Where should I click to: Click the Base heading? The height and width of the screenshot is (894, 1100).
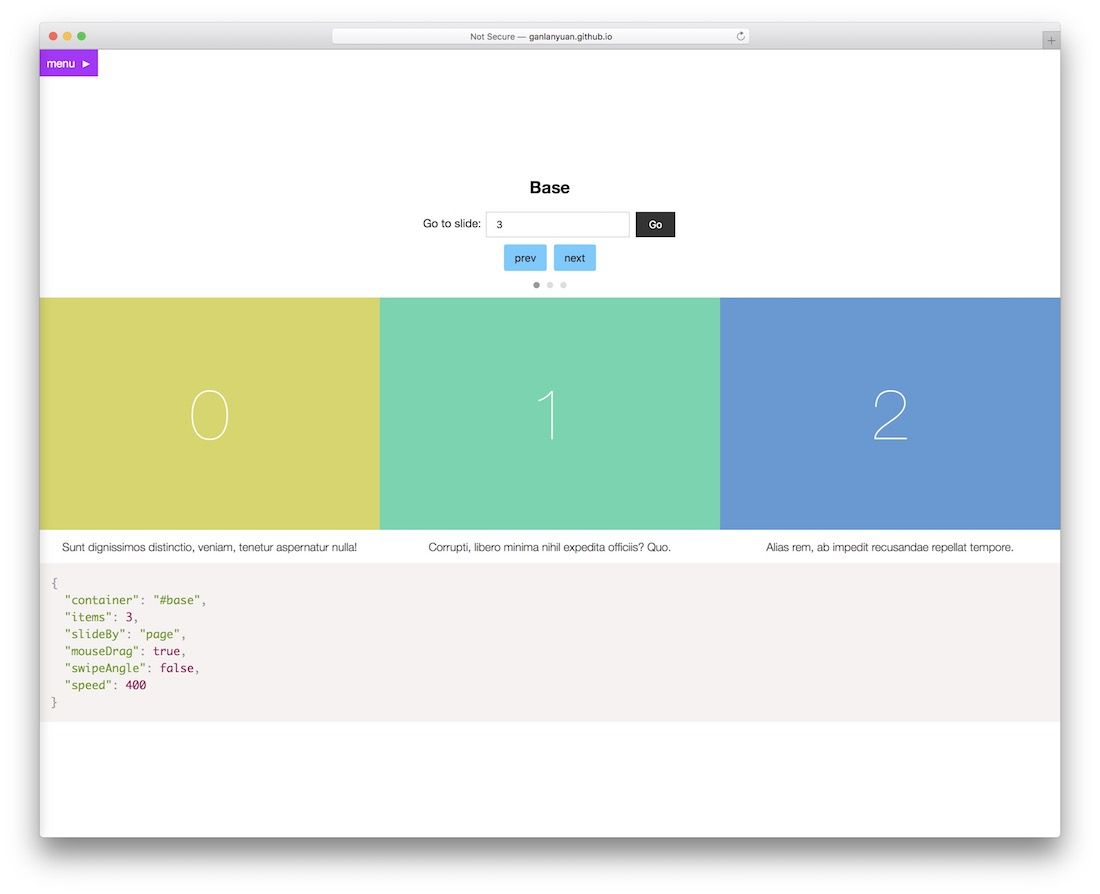[x=550, y=187]
